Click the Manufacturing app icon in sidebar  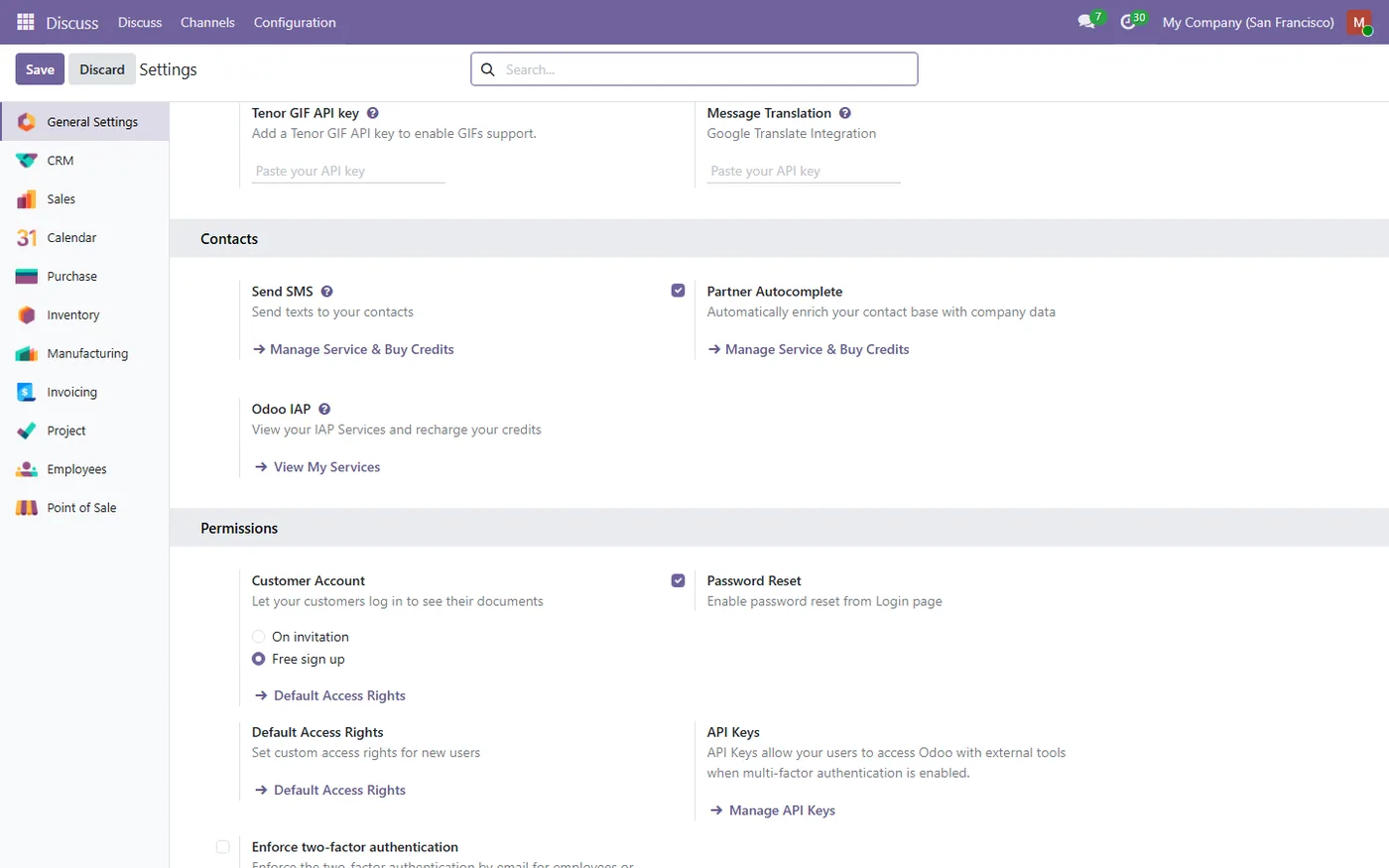click(27, 354)
